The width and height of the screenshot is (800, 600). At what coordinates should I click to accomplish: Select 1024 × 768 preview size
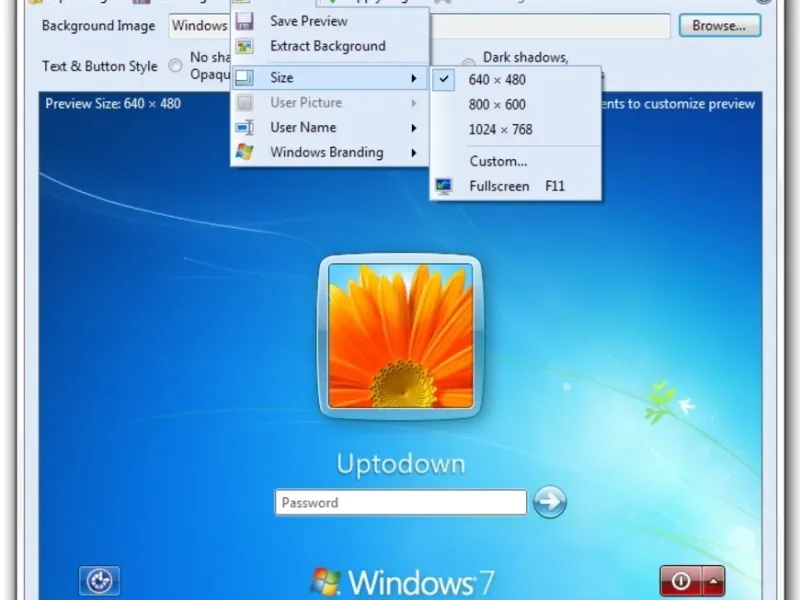tap(515, 130)
